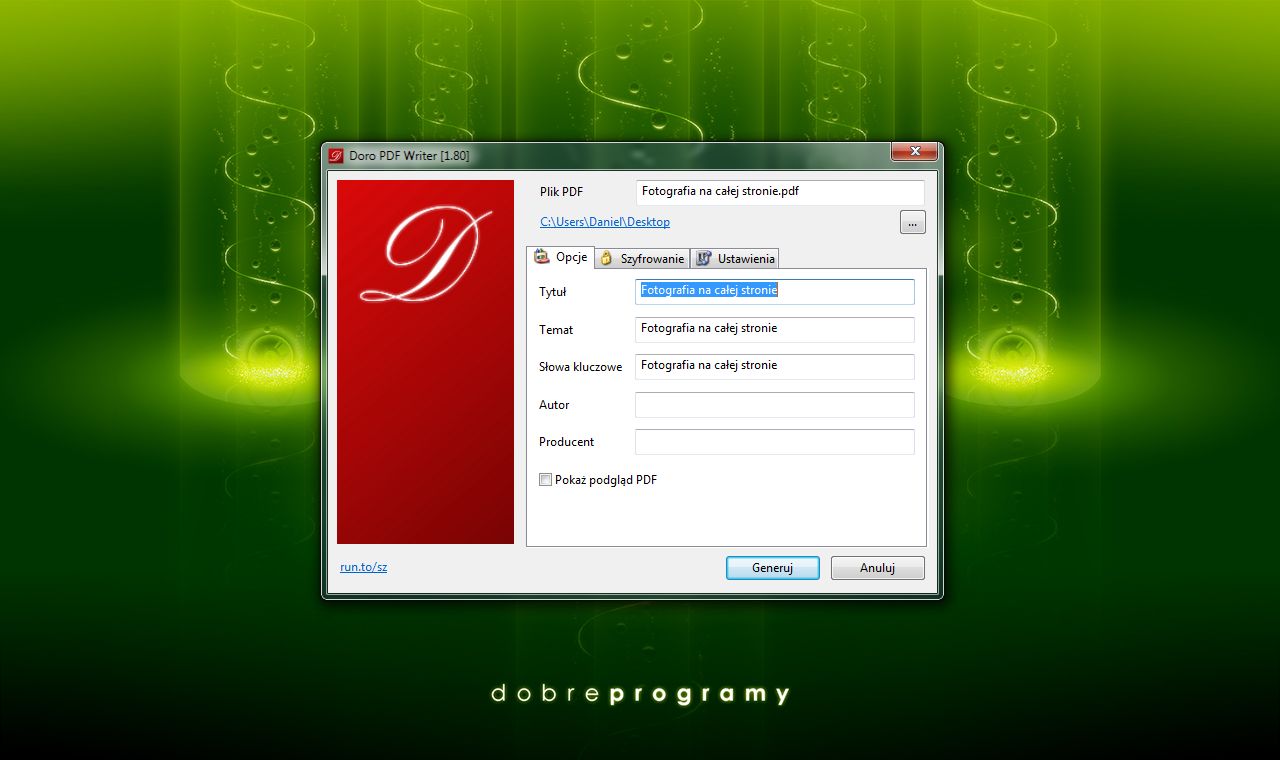Click the Temat input field
The image size is (1280, 760).
pyautogui.click(x=775, y=329)
